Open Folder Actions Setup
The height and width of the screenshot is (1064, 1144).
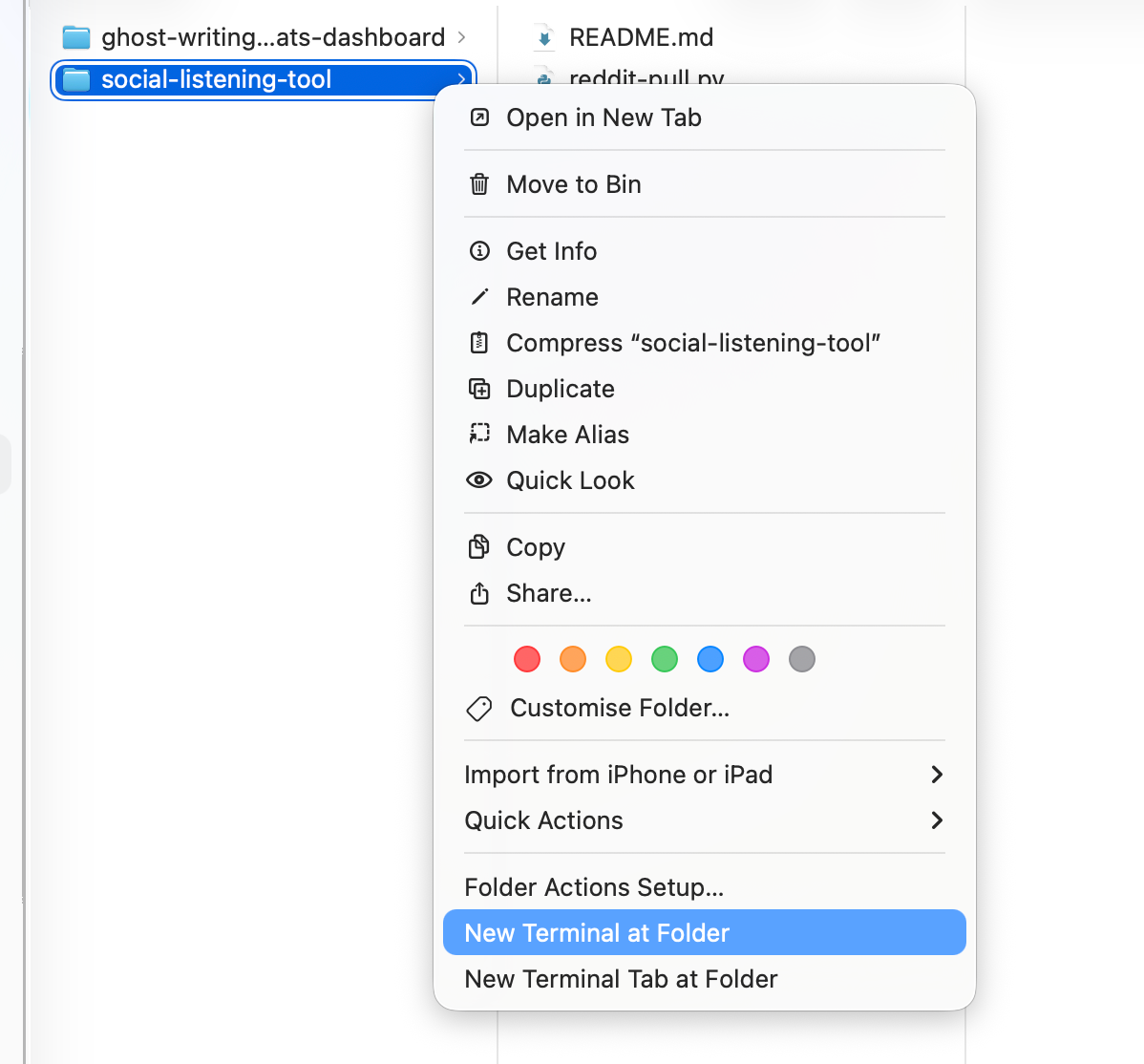coord(594,887)
